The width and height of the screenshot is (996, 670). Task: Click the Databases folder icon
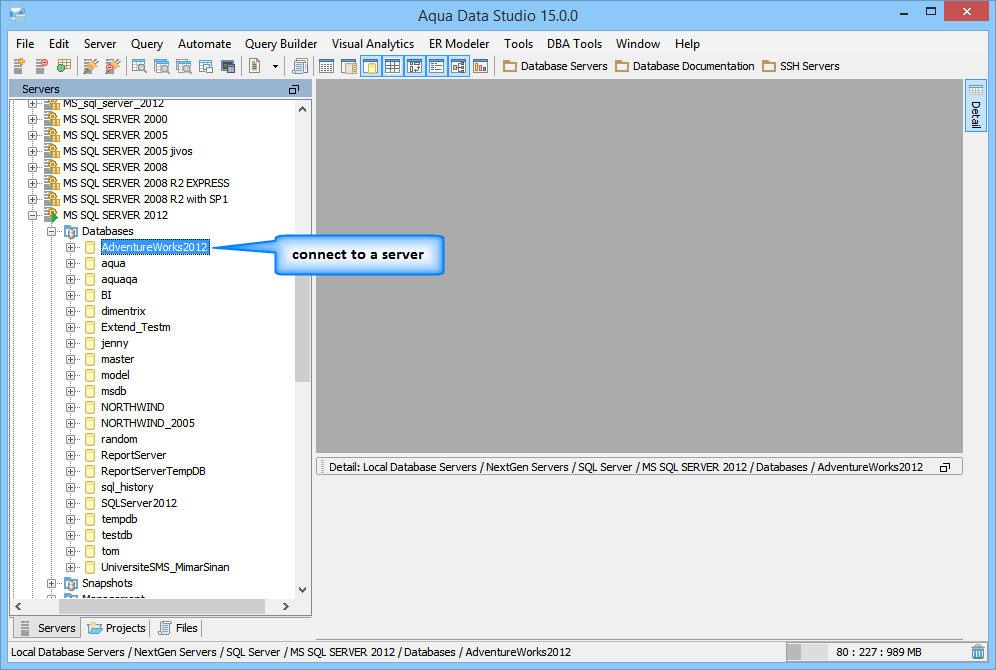point(71,231)
